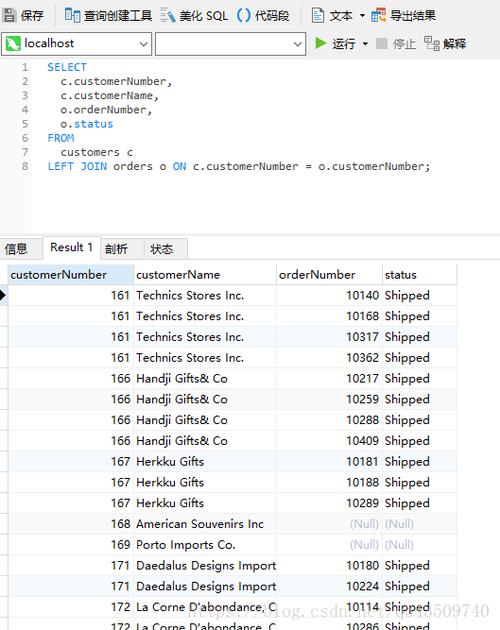Image resolution: width=500 pixels, height=630 pixels.
Task: Click LEFT JOIN in the SQL editor
Action: (x=77, y=166)
